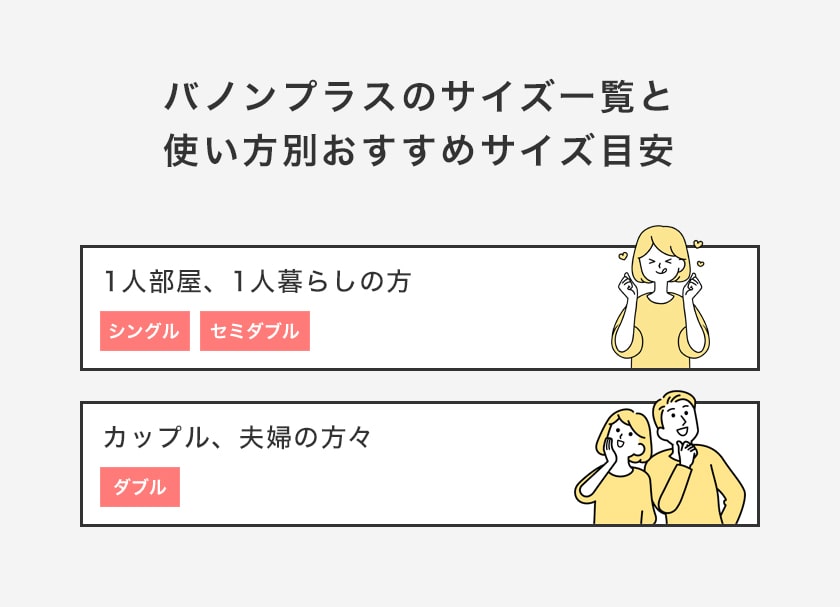Open the カップル、夫婦の方々 heading
The width and height of the screenshot is (840, 607).
click(237, 437)
